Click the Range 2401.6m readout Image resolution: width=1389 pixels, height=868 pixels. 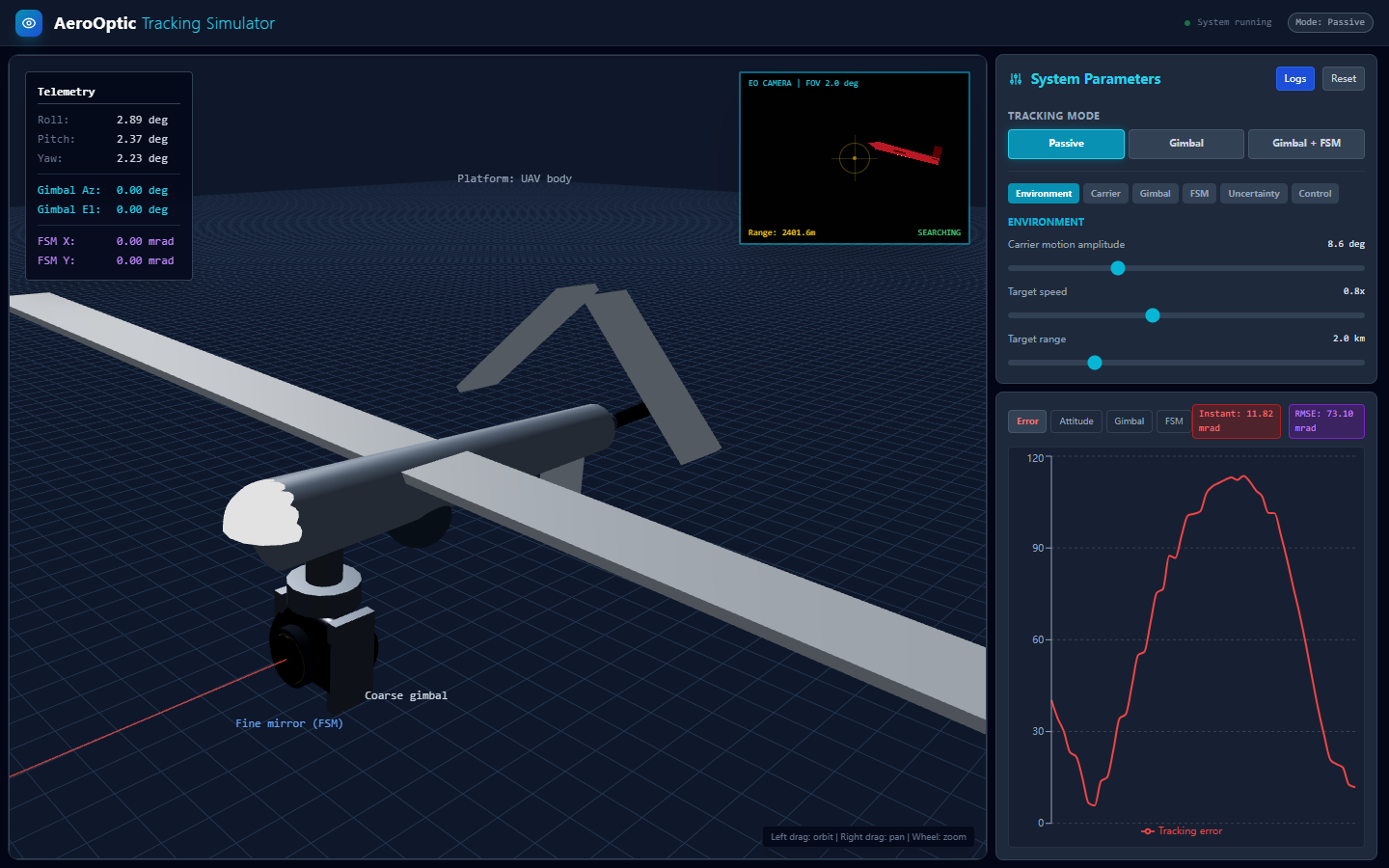point(782,232)
